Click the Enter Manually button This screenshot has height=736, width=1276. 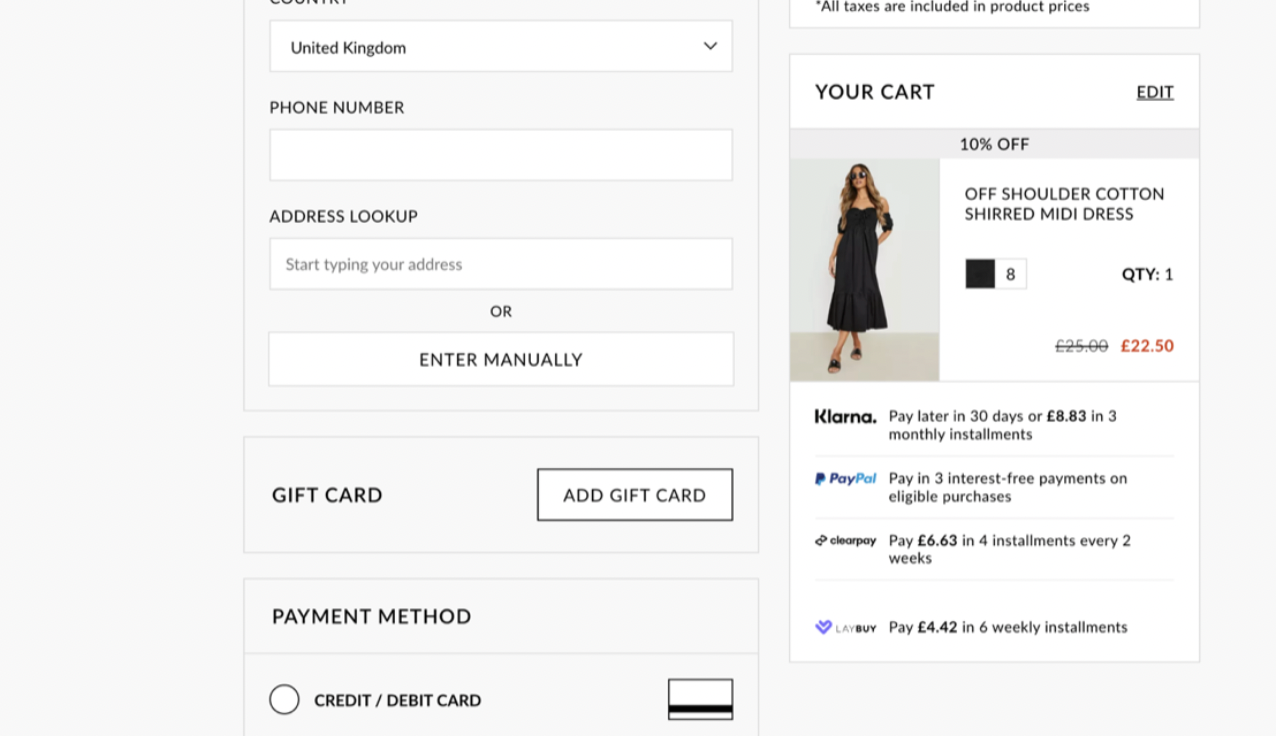click(500, 359)
